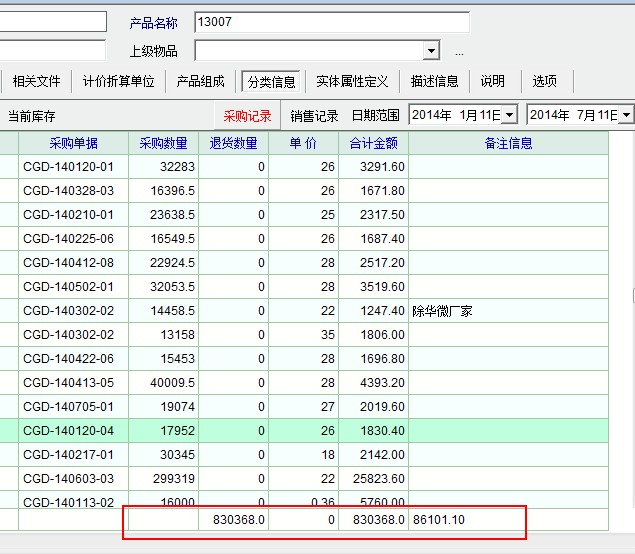Click the 除华微厂家 remark cell
635x554 pixels.
[507, 311]
